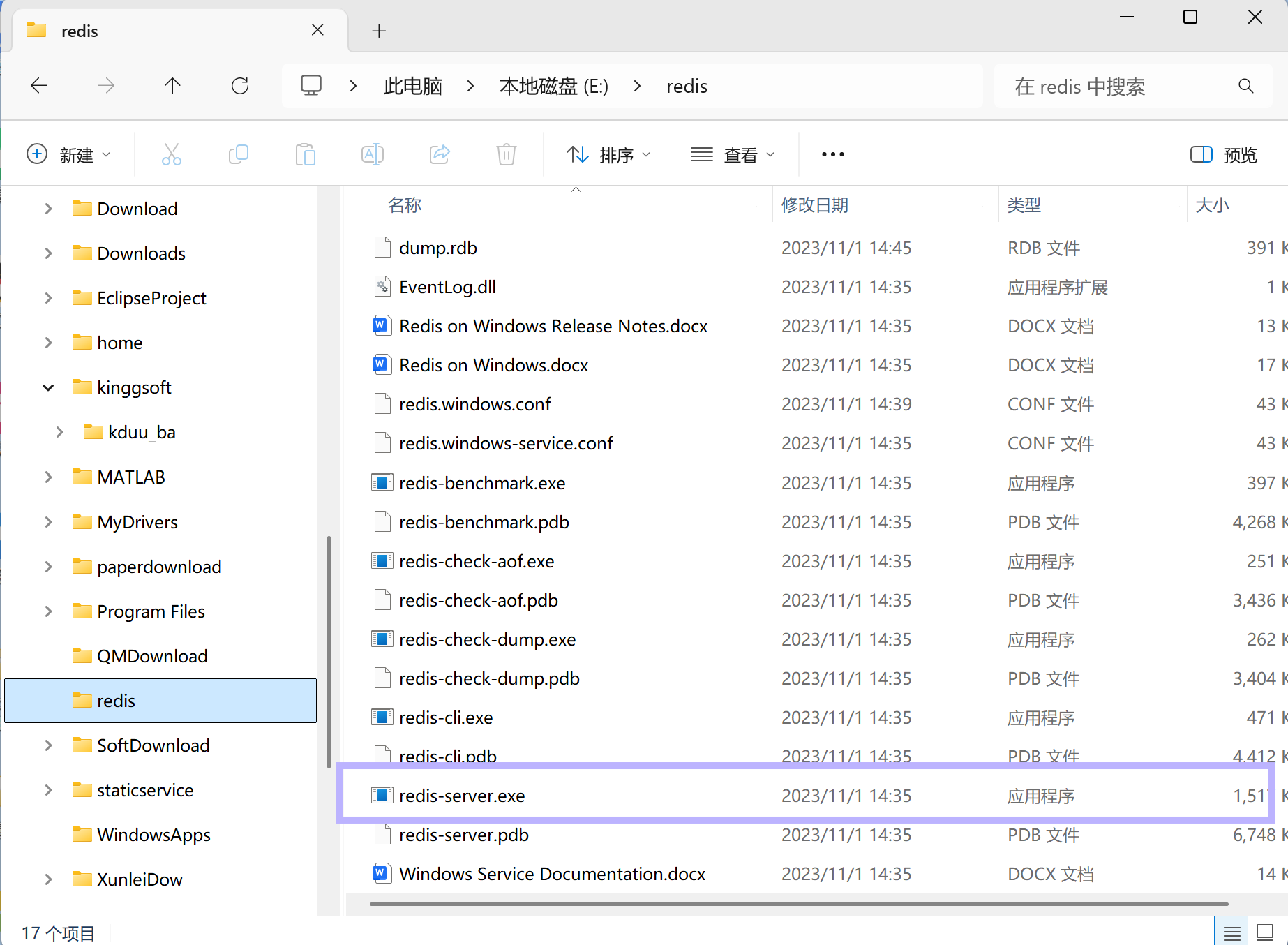This screenshot has width=1288, height=945.
Task: Click the Word icon of Redis on Windows.docx
Action: point(381,364)
